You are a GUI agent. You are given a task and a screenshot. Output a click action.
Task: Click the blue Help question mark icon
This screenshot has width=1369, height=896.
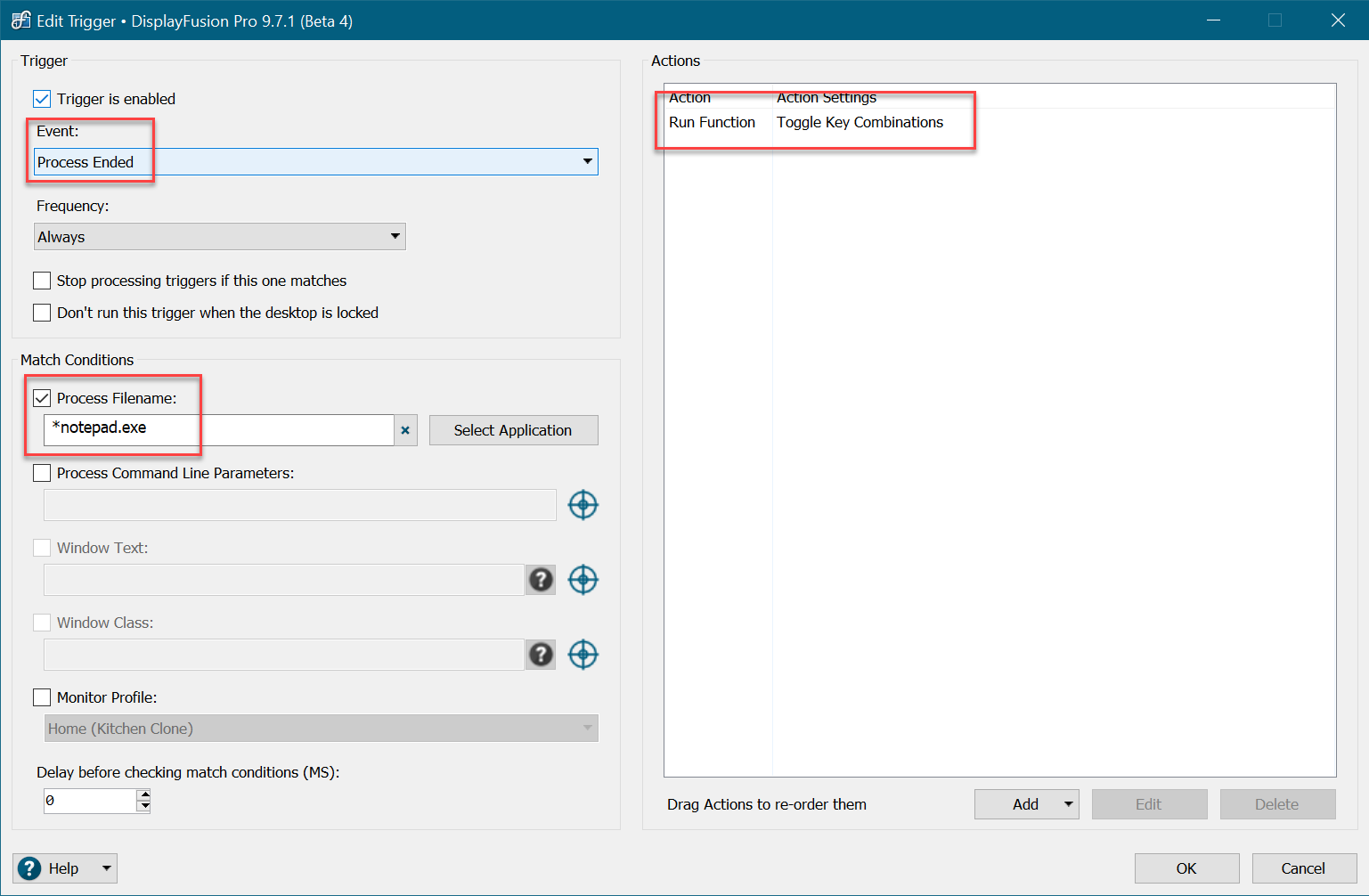pyautogui.click(x=29, y=868)
